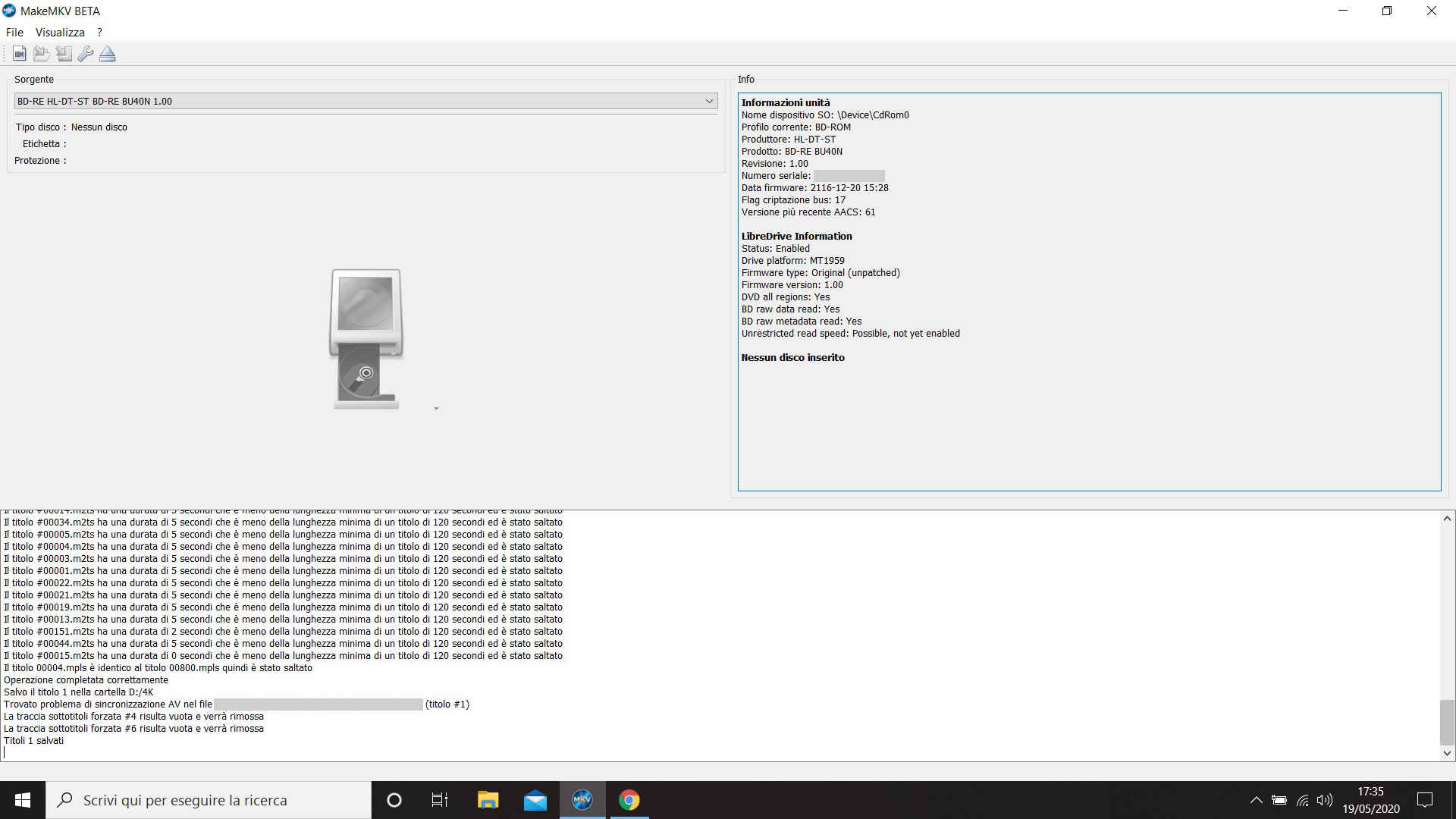Click the save to MKV toolbar icon
This screenshot has height=819, width=1456.
(x=64, y=54)
